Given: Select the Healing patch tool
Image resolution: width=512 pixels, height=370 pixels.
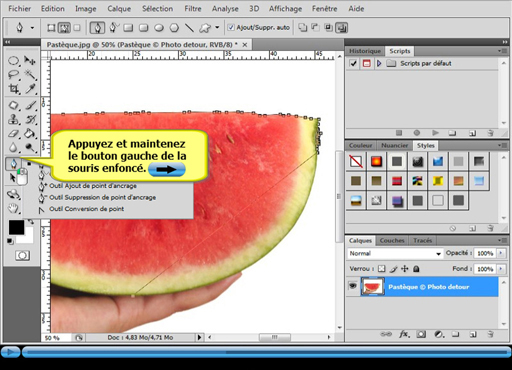Looking at the screenshot, I should point(13,105).
